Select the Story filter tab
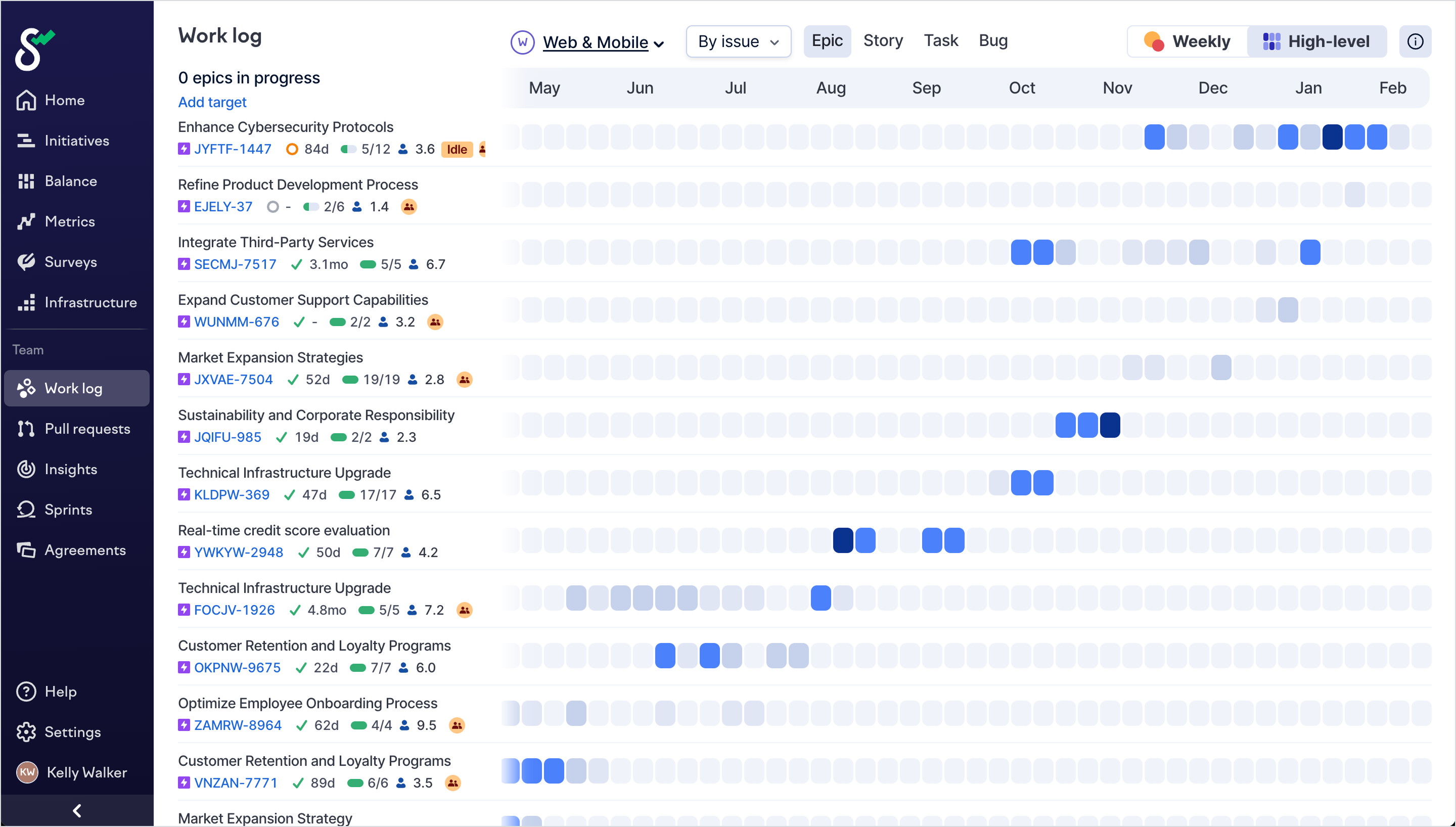 tap(883, 40)
